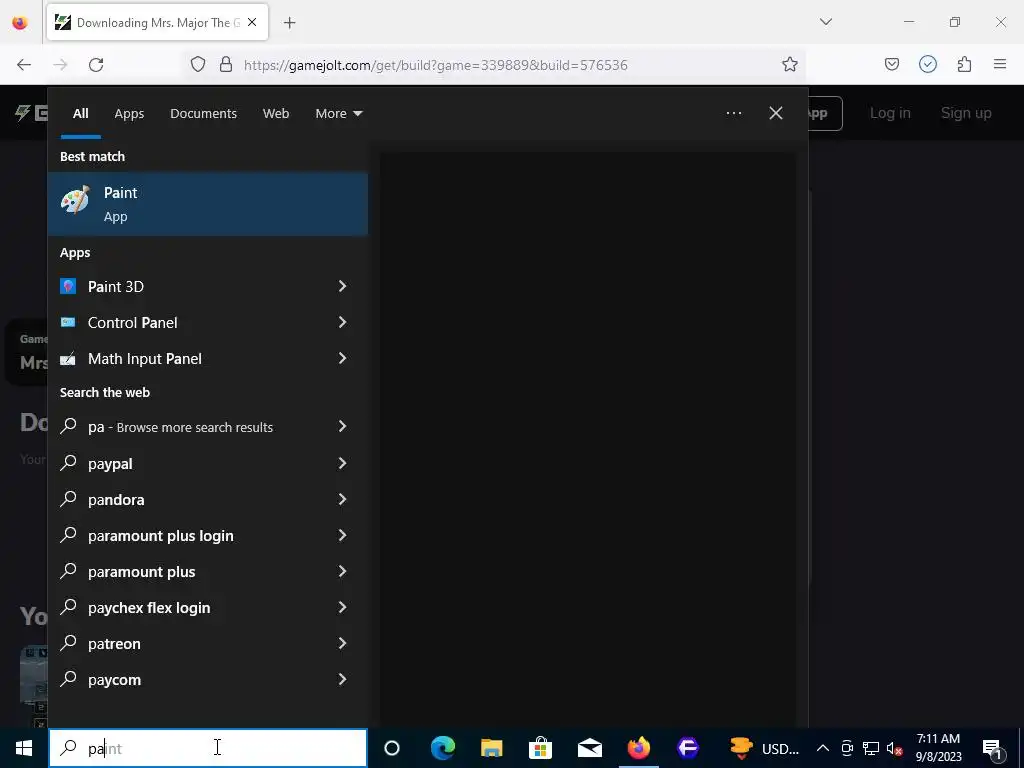Switch to the Web search tab

point(276,113)
